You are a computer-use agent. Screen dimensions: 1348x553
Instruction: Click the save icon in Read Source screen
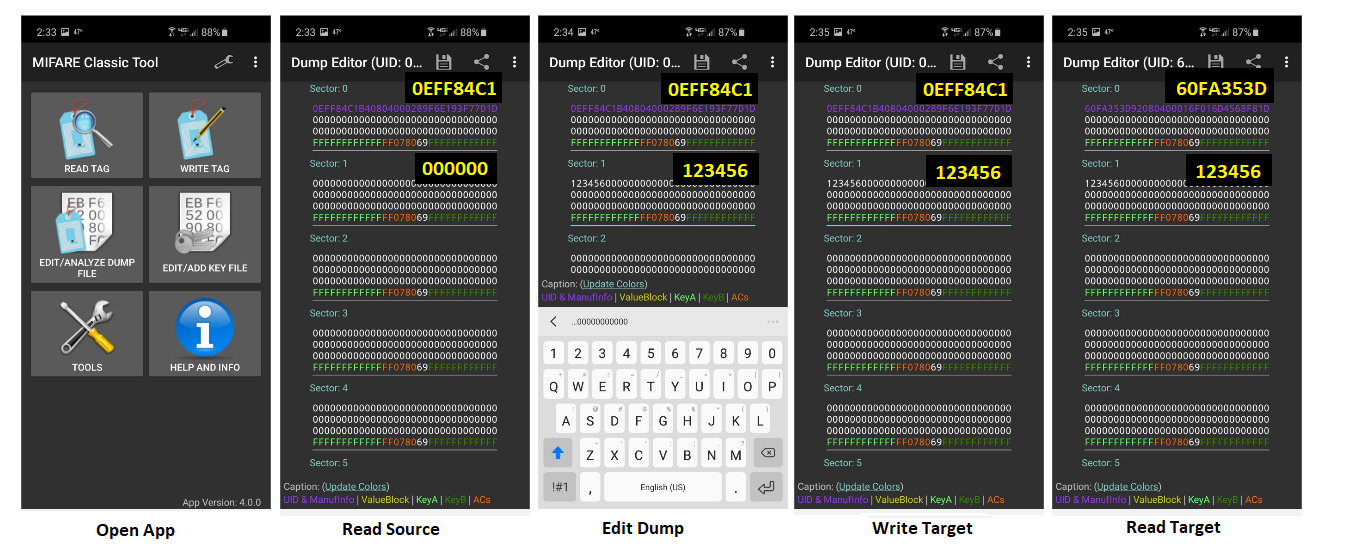[444, 62]
